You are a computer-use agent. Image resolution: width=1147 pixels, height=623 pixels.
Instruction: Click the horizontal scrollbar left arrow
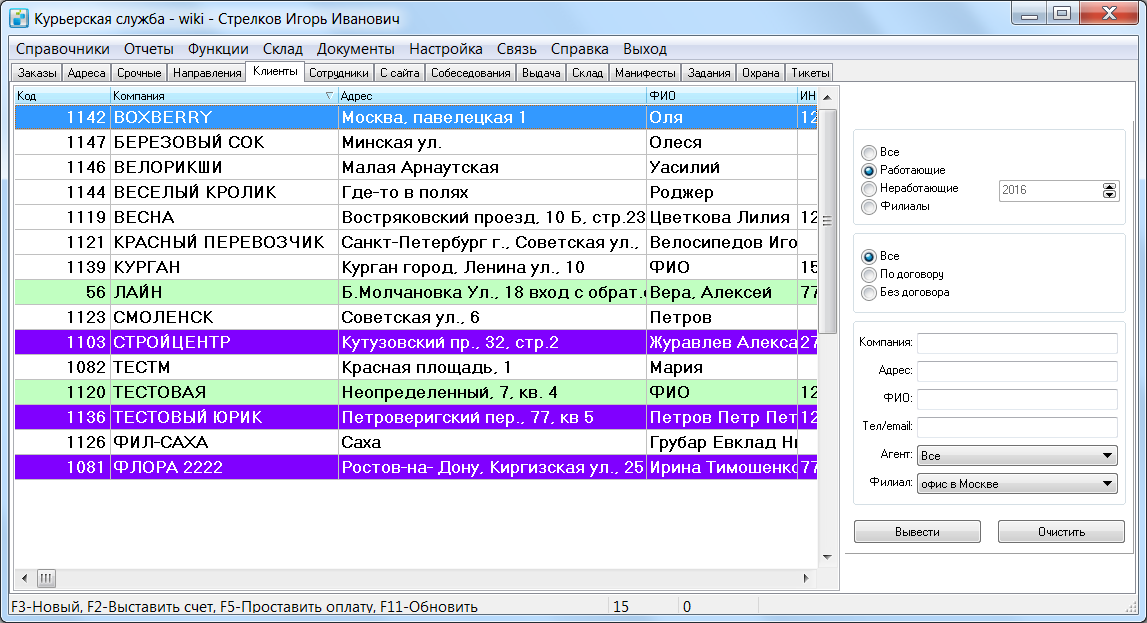pyautogui.click(x=24, y=578)
